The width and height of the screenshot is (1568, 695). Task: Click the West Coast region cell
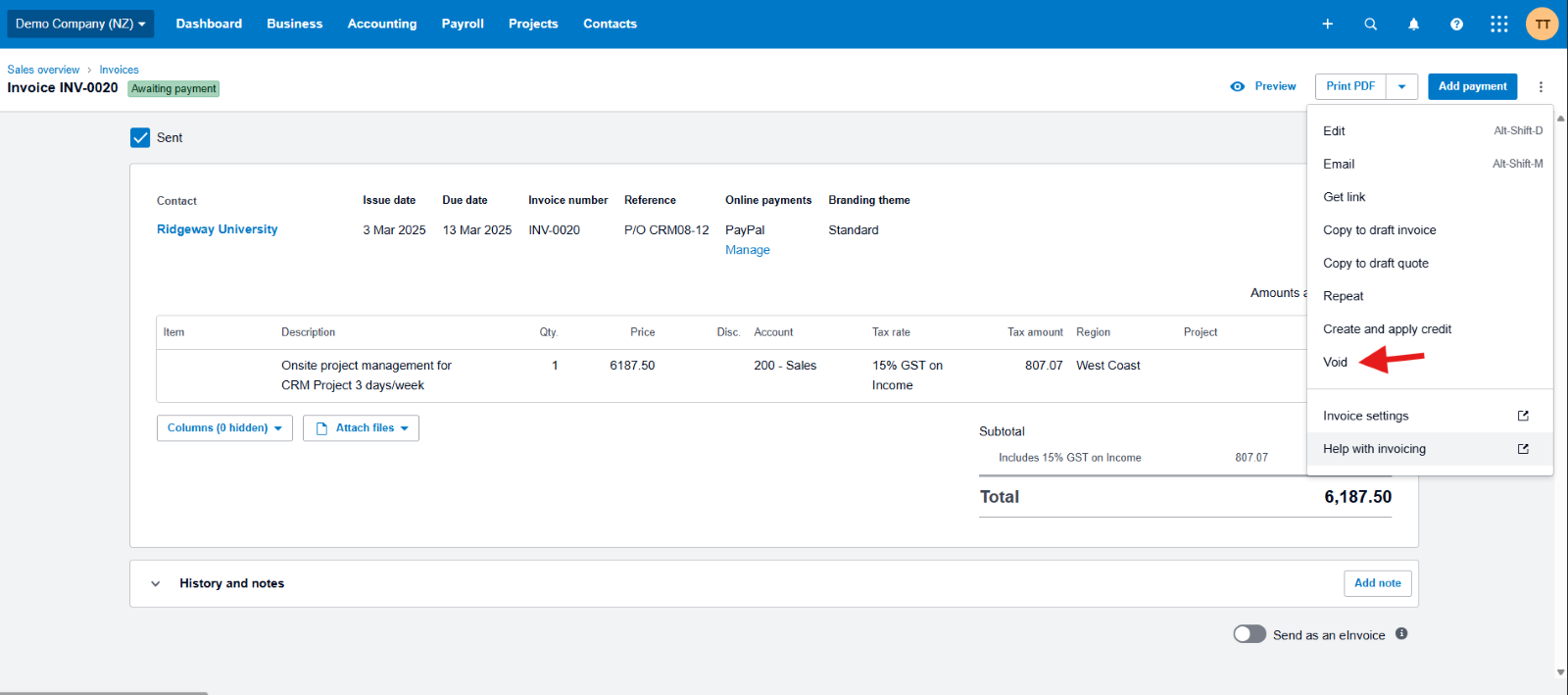[x=1108, y=366]
